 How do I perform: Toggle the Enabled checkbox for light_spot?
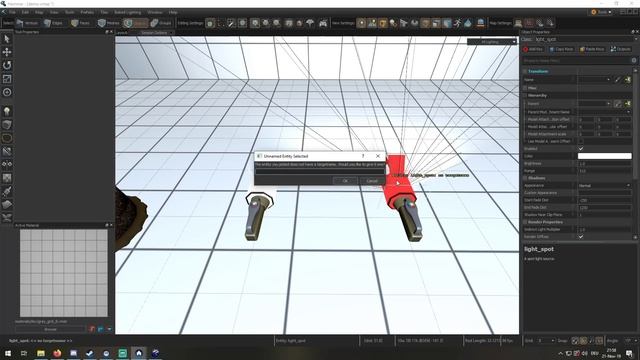tap(581, 149)
